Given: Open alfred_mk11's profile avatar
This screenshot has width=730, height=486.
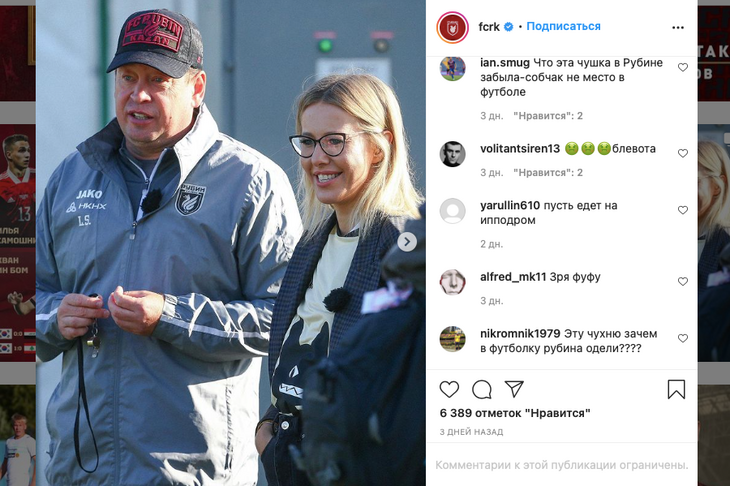Looking at the screenshot, I should click(452, 282).
